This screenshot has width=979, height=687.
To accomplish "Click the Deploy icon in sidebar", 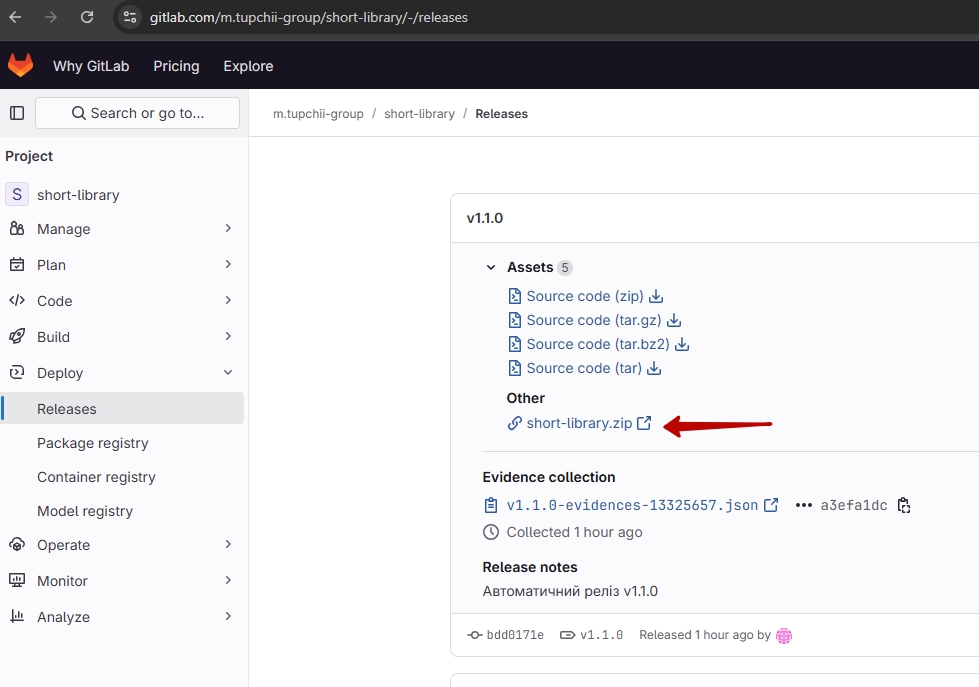I will 17,373.
